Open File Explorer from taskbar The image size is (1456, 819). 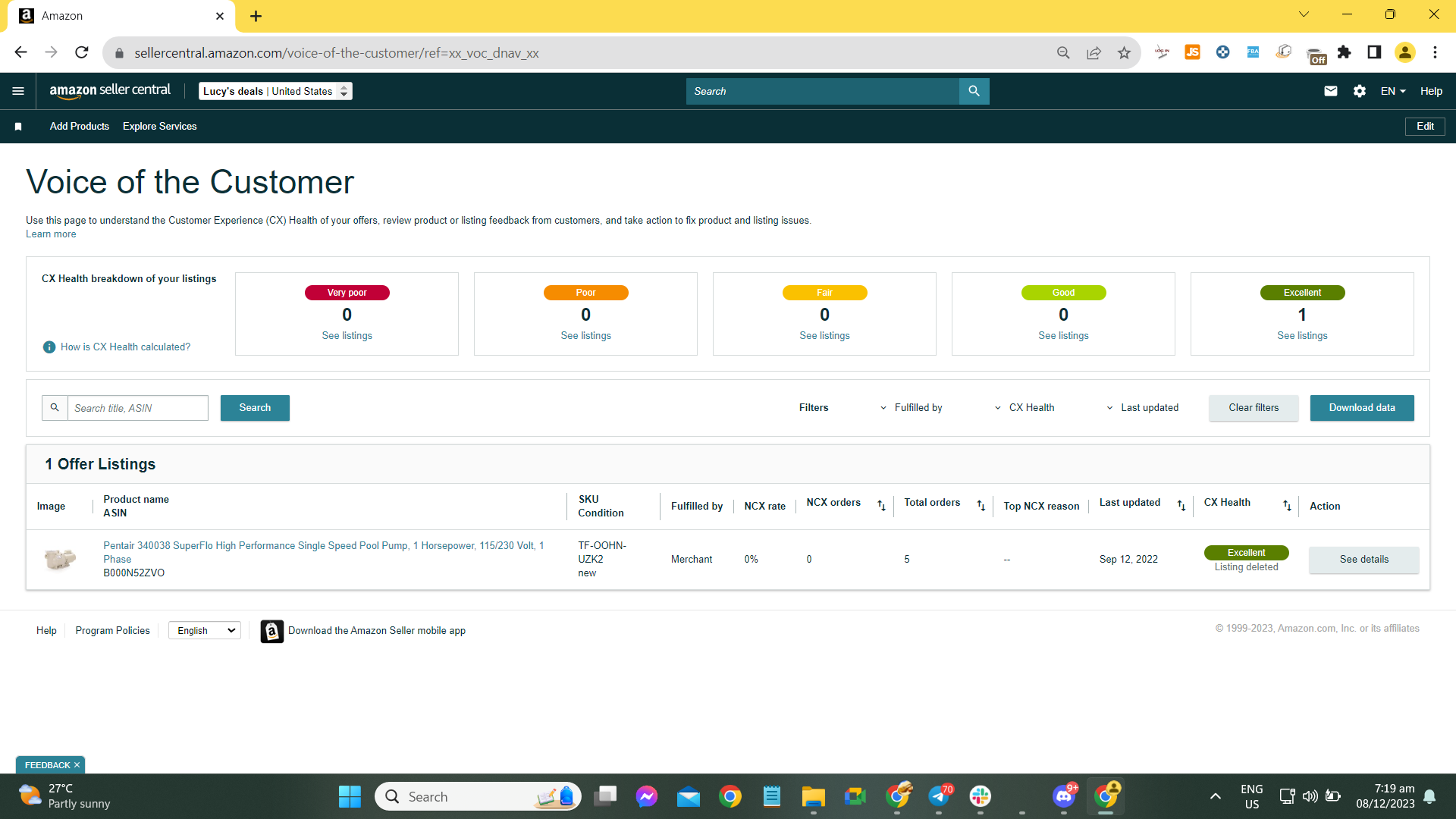tap(813, 796)
